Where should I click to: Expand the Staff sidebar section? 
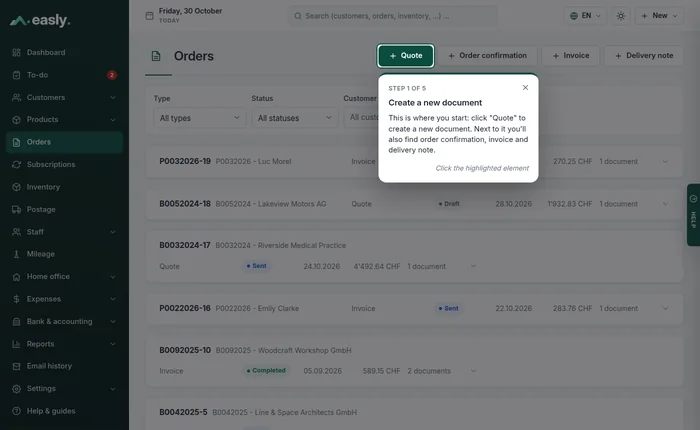[x=112, y=232]
